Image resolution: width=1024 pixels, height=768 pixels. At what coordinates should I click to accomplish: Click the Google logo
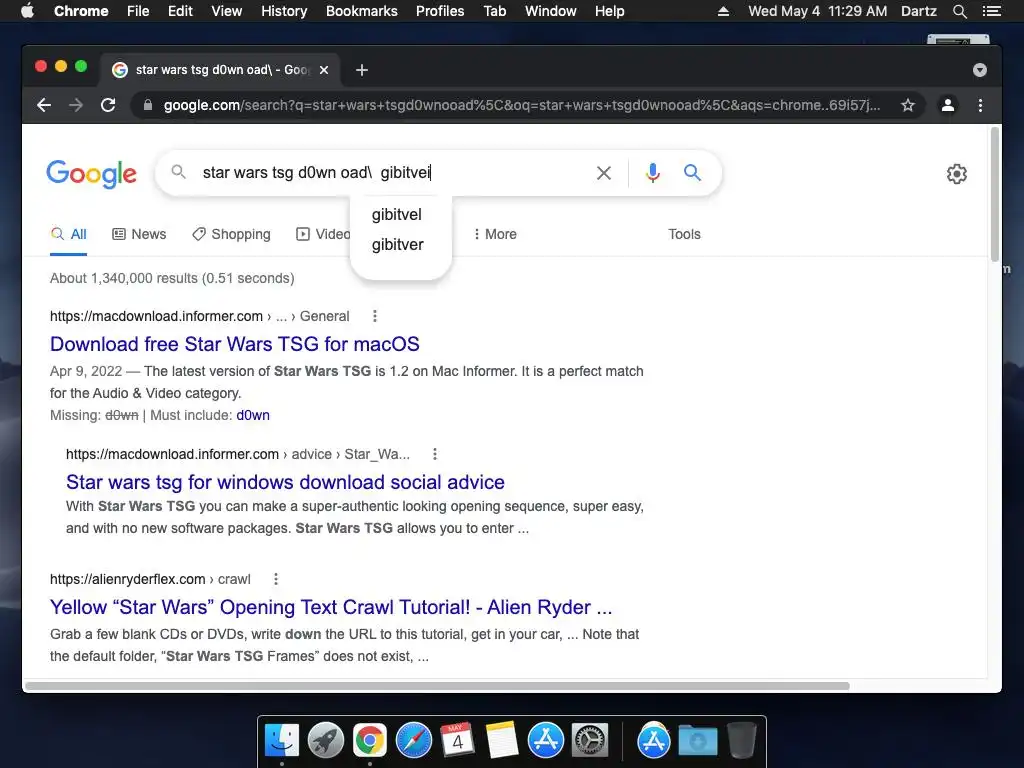(x=91, y=174)
